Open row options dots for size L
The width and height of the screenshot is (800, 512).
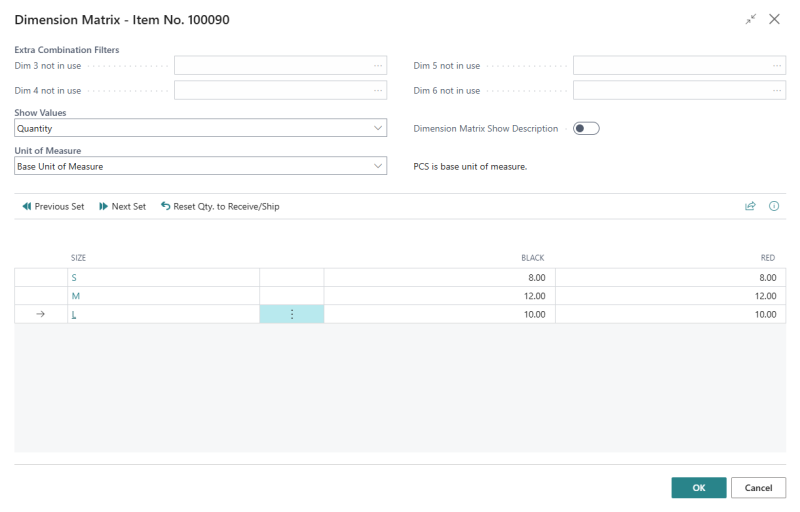(x=292, y=314)
